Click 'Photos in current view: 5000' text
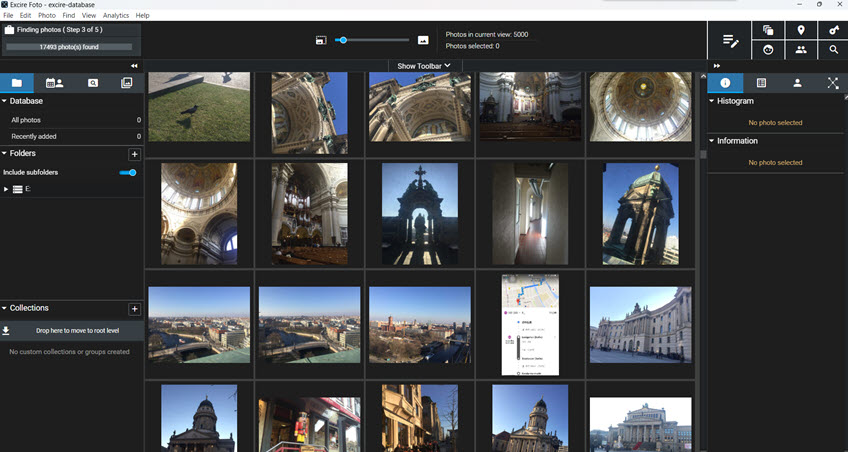Screen dimensions: 850x452 tap(487, 34)
